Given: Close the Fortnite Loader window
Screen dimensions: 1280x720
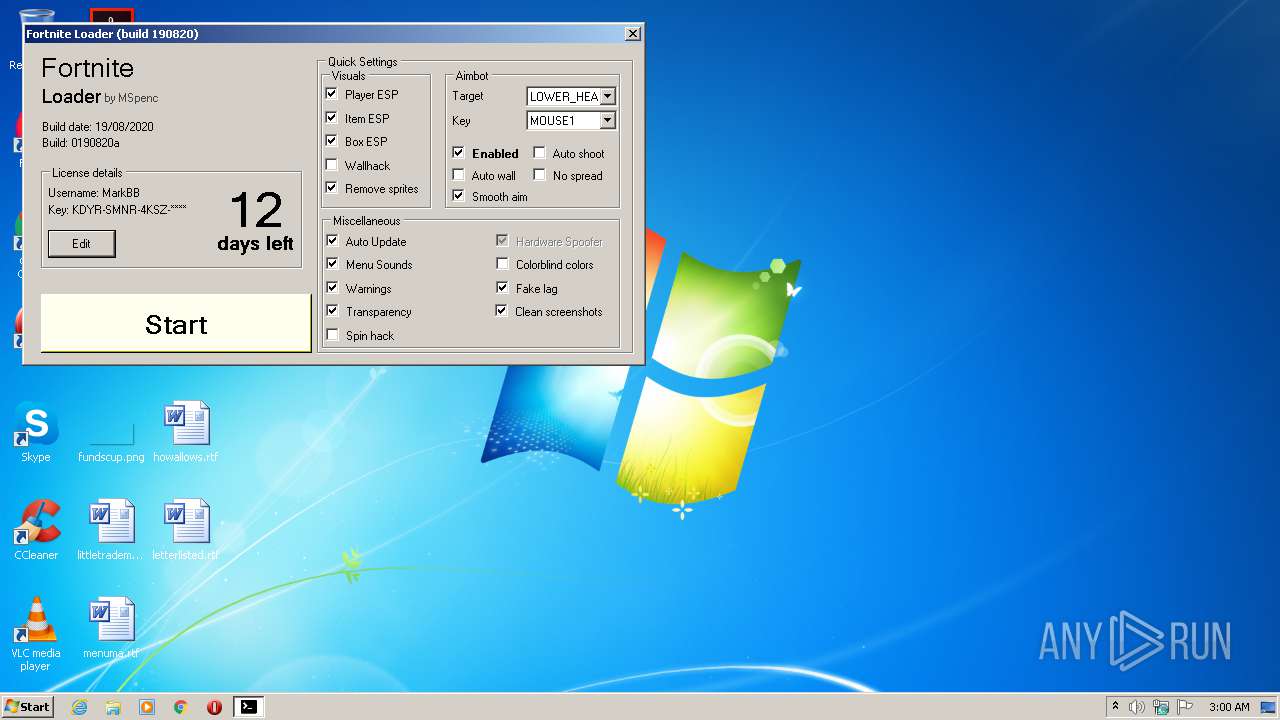Looking at the screenshot, I should [632, 33].
